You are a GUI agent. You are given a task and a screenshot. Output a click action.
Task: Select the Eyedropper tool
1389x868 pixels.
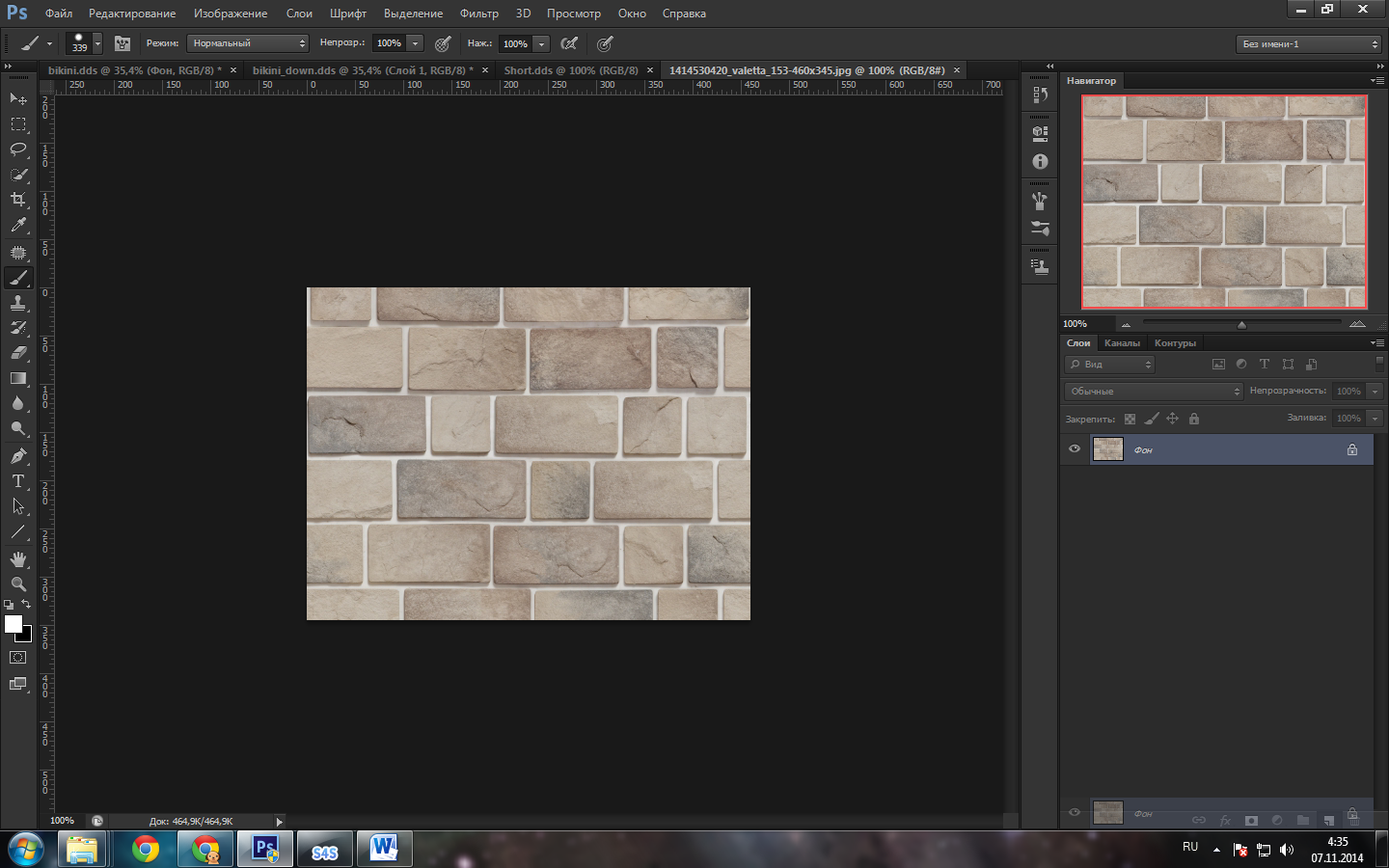pyautogui.click(x=18, y=225)
